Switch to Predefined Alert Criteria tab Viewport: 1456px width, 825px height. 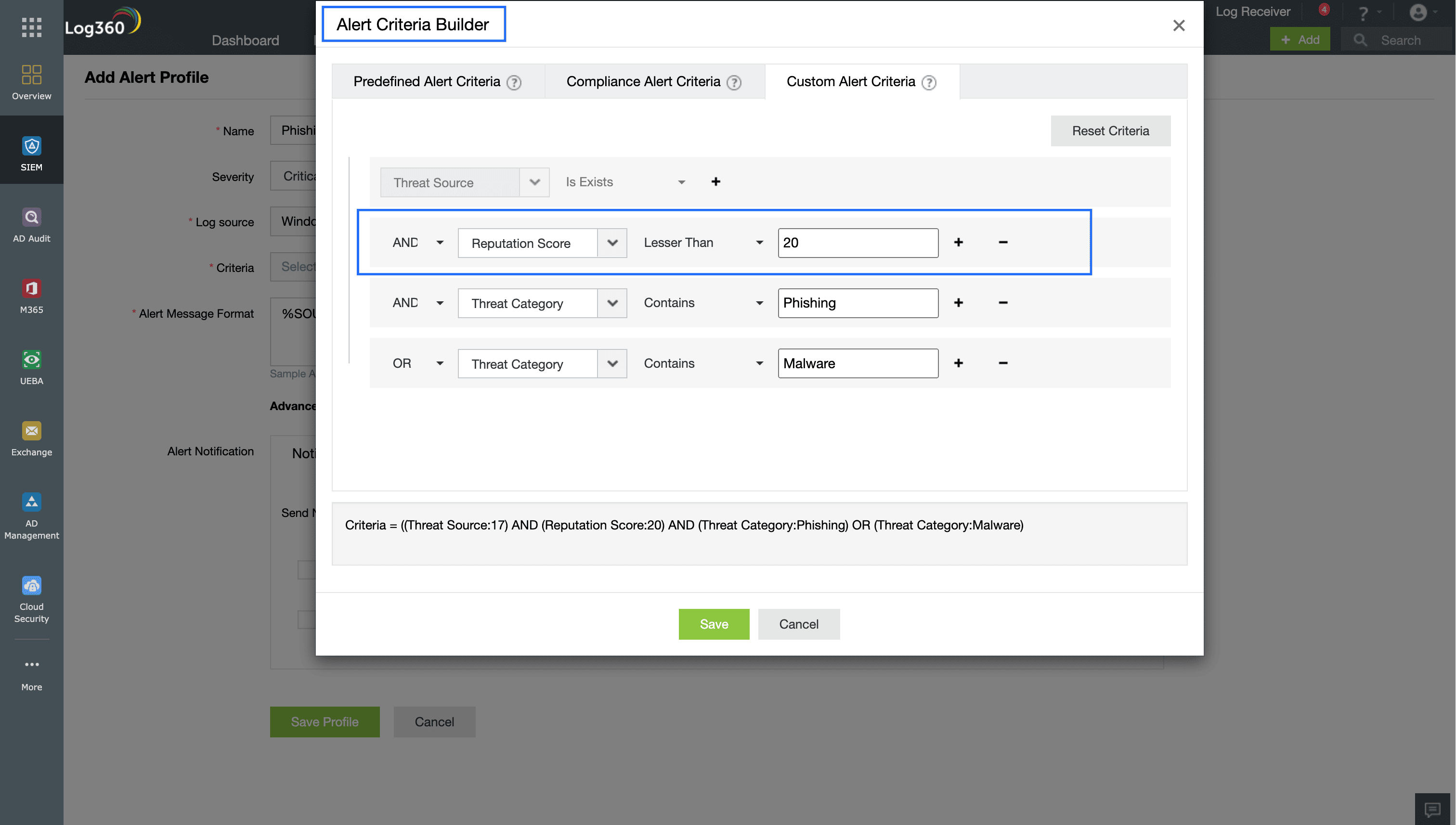tap(426, 82)
